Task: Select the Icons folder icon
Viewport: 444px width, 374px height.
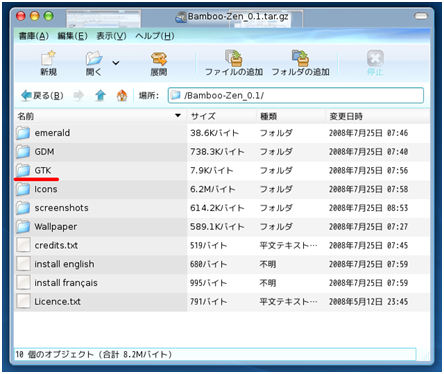Action: tap(23, 189)
